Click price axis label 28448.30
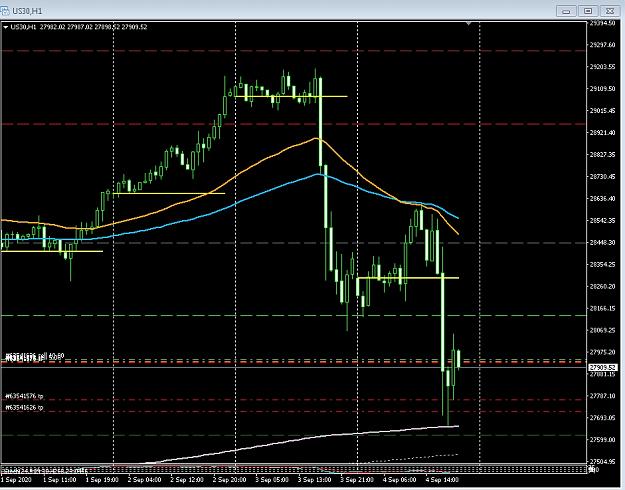 pyautogui.click(x=602, y=242)
